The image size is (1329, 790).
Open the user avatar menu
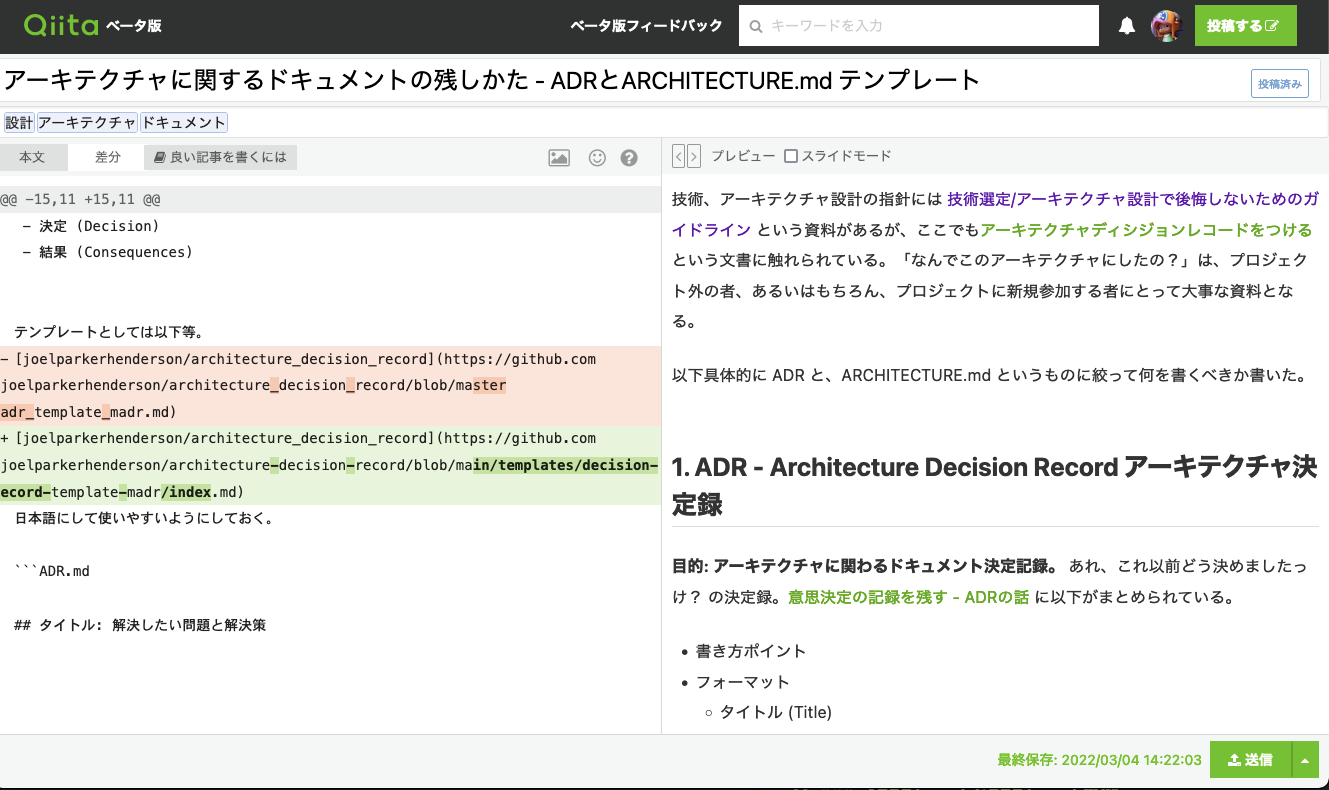[x=1166, y=25]
